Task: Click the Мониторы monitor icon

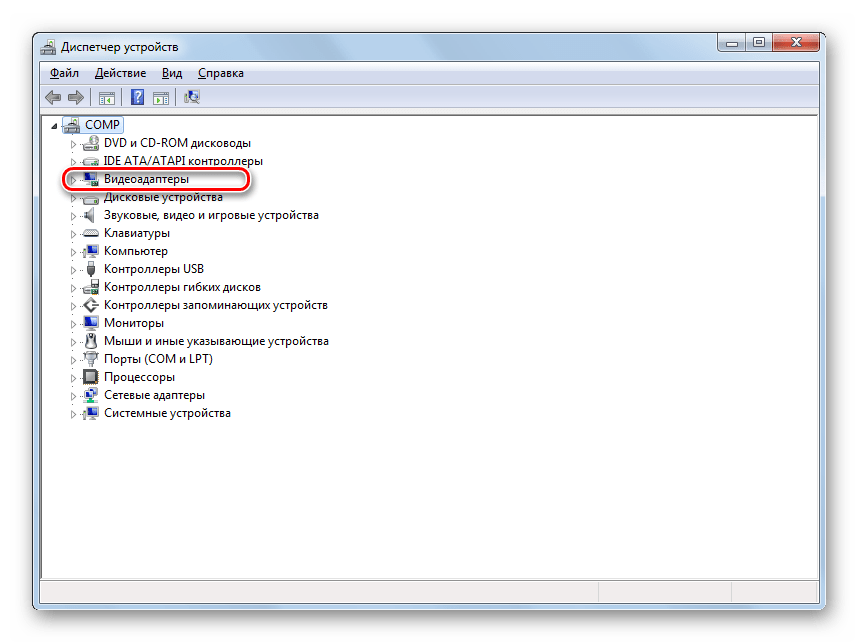Action: click(91, 323)
